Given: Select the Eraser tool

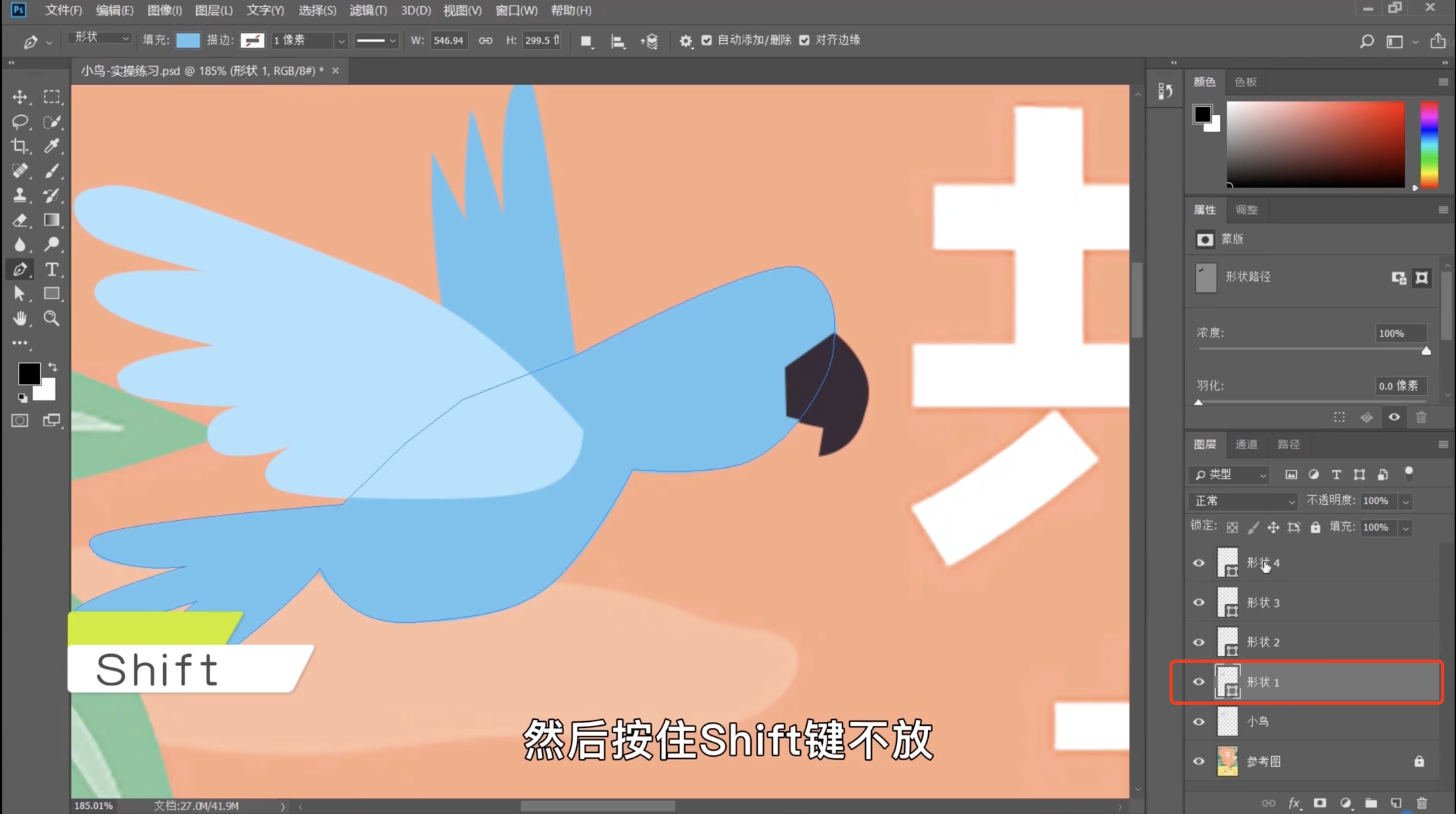Looking at the screenshot, I should [20, 221].
